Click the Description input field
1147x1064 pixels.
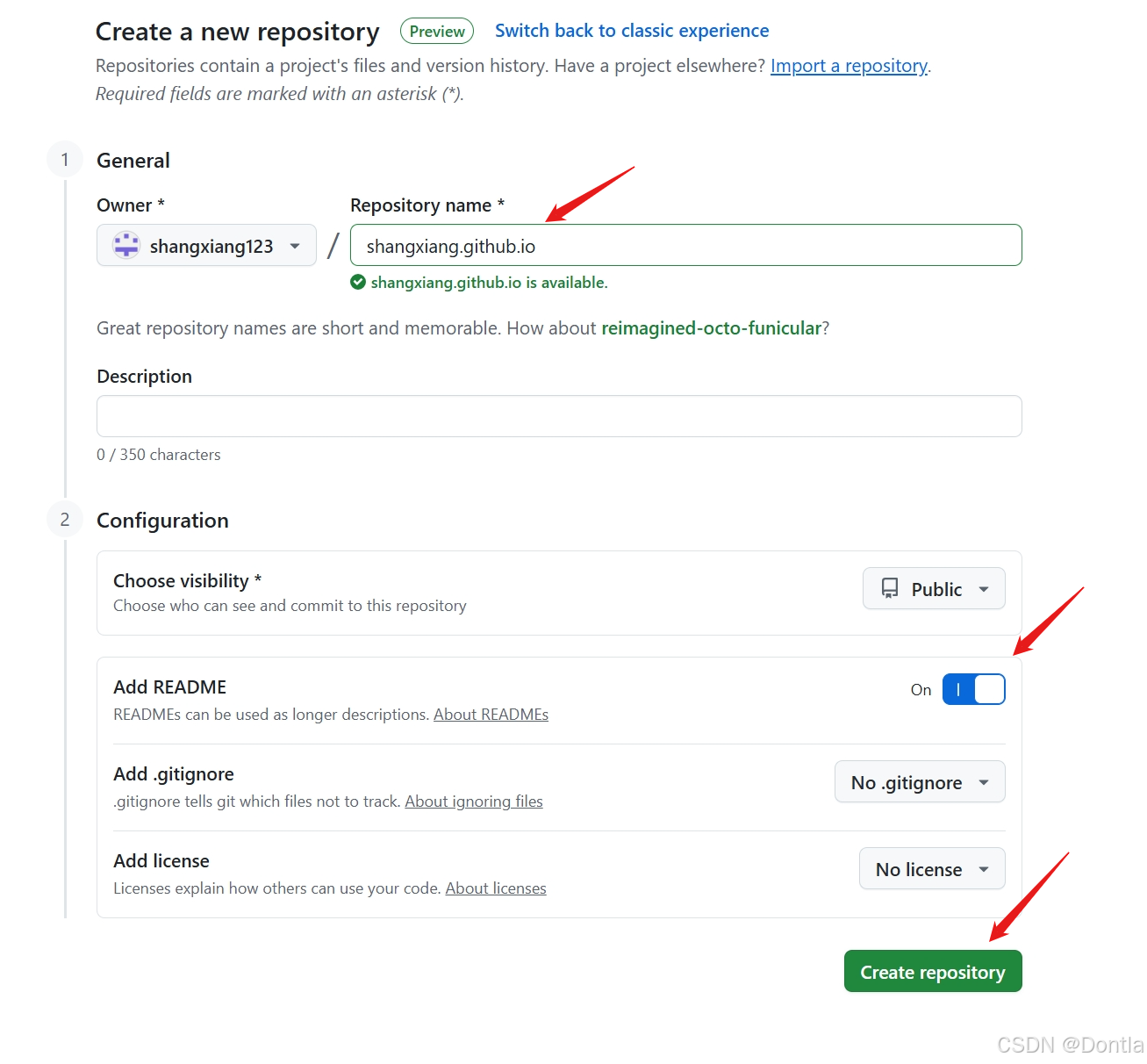point(559,416)
